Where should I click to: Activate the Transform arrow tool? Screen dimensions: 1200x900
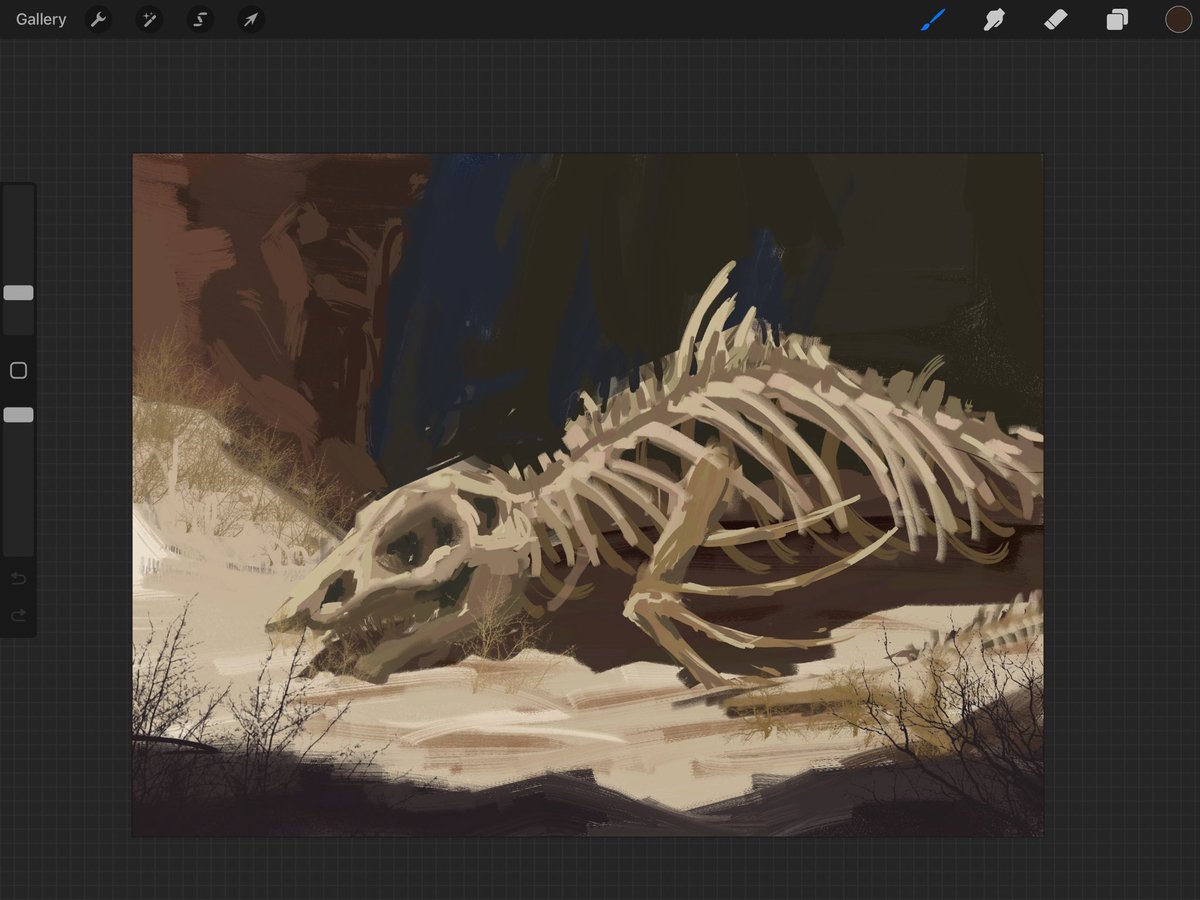tap(251, 19)
